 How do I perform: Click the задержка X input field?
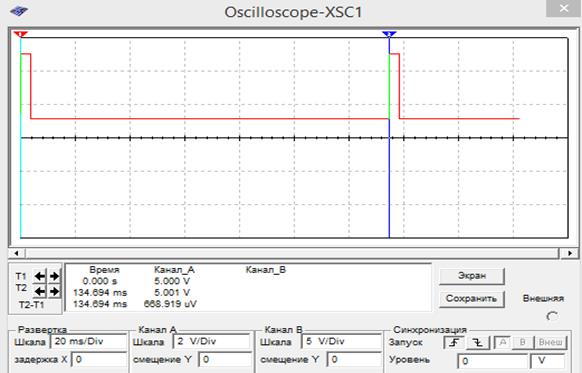99,360
